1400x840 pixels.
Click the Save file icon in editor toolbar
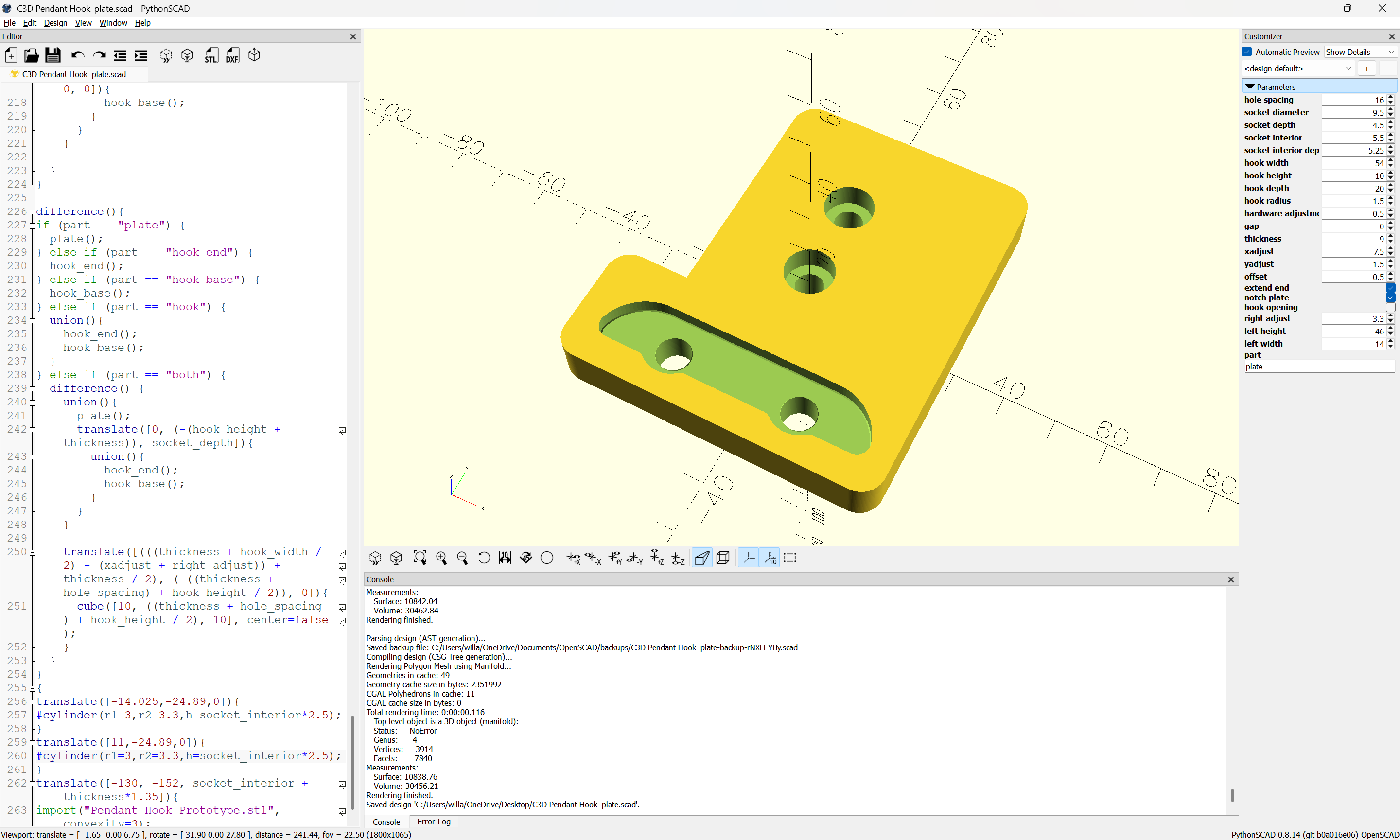[x=52, y=55]
